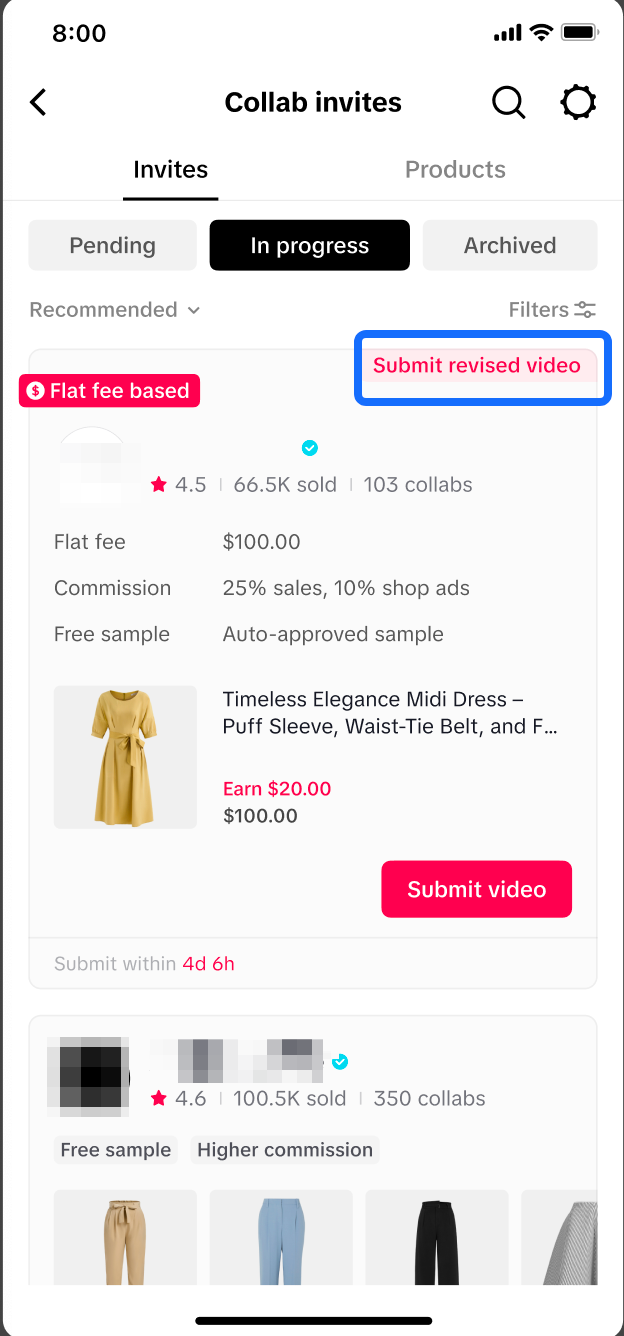
Task: Tap the back arrow icon
Action: [39, 102]
